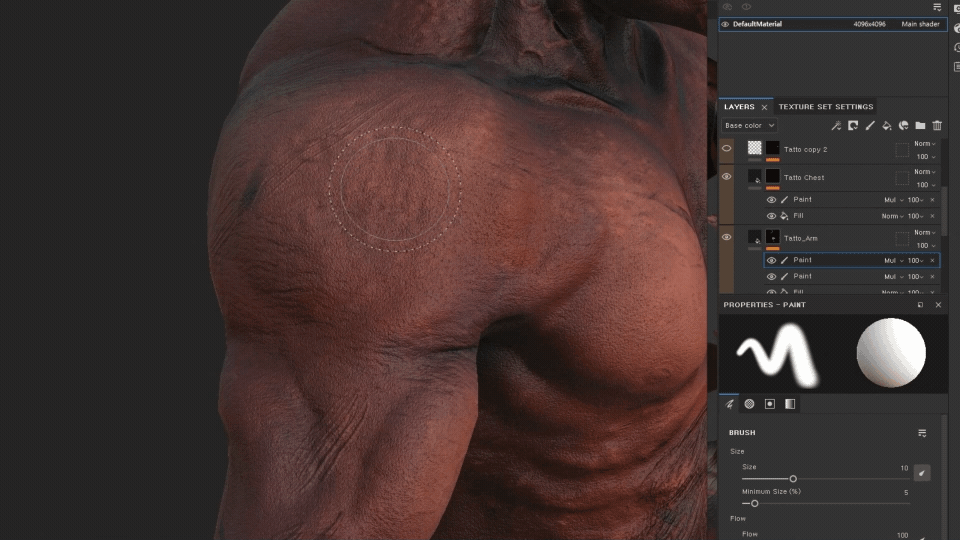Image resolution: width=960 pixels, height=540 pixels.
Task: Remove the Fill effect under Tatto Chest
Action: point(932,216)
